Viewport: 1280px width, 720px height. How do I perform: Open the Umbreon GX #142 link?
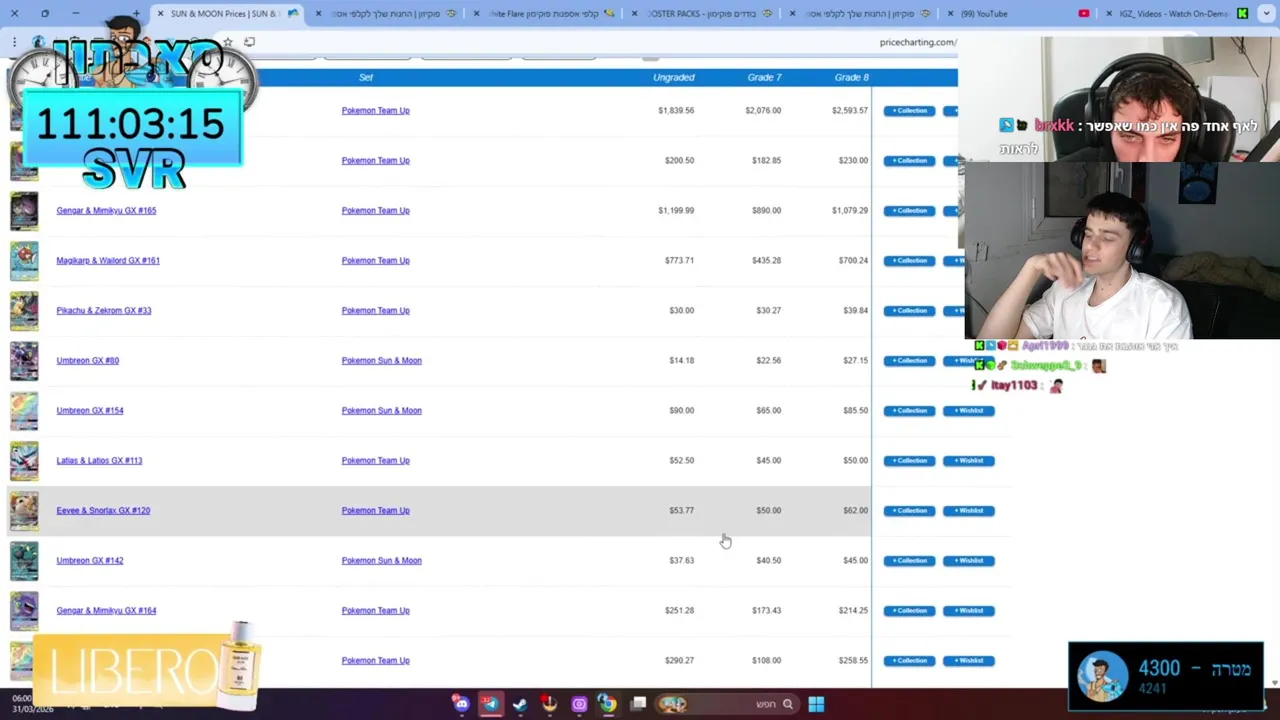(x=90, y=560)
